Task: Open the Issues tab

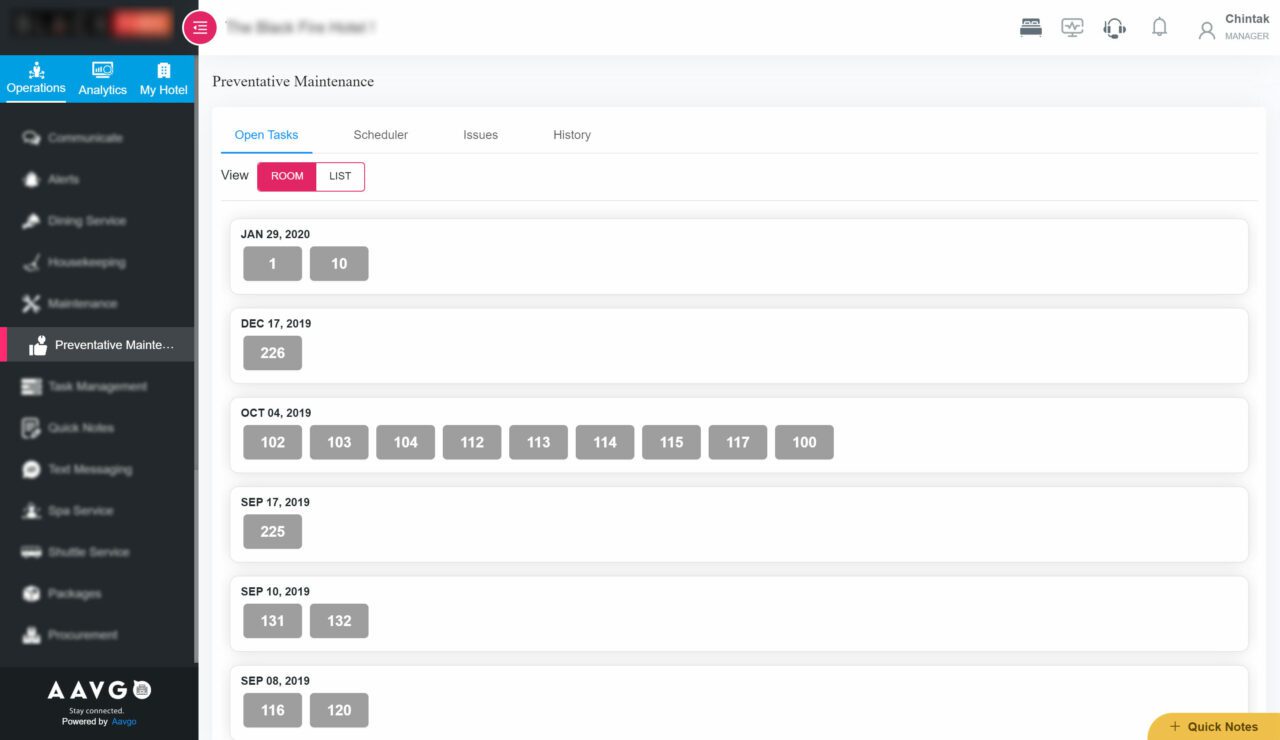Action: (x=480, y=134)
